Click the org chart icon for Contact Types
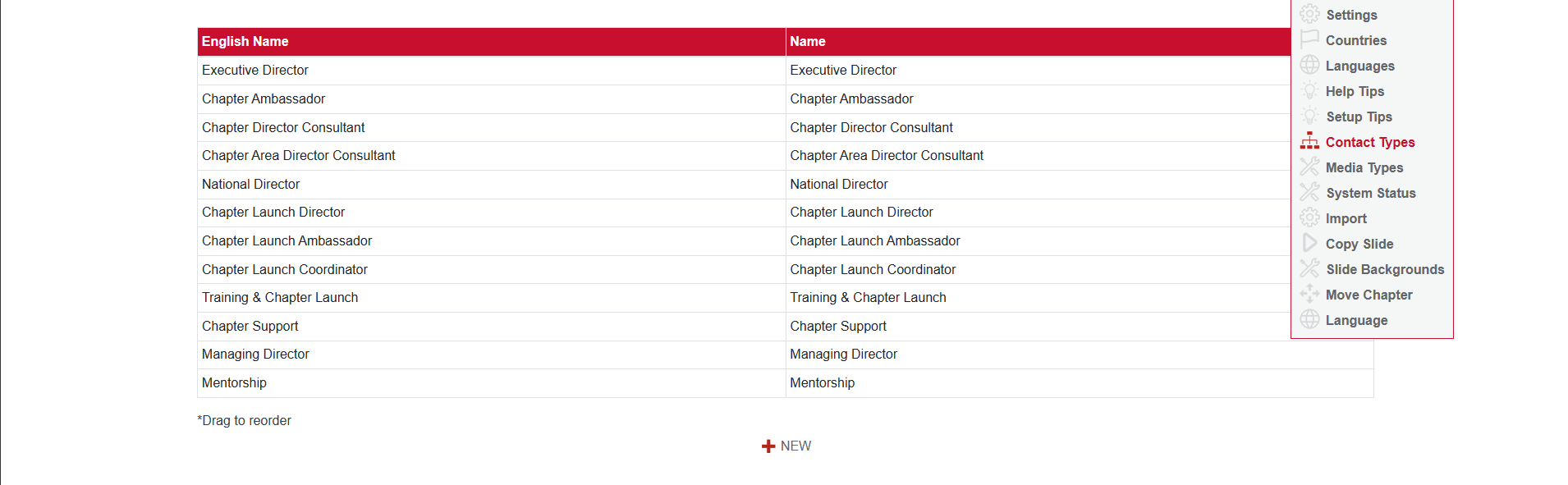 coord(1309,142)
